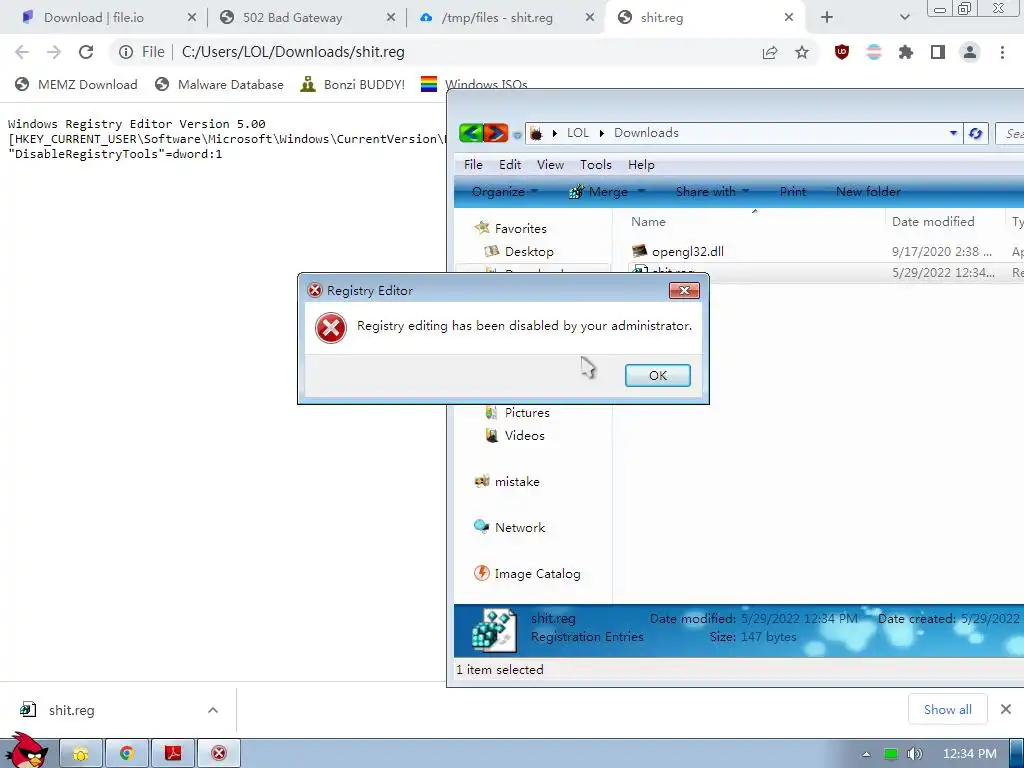
Task: Reload the page in Chrome
Action: [86, 52]
